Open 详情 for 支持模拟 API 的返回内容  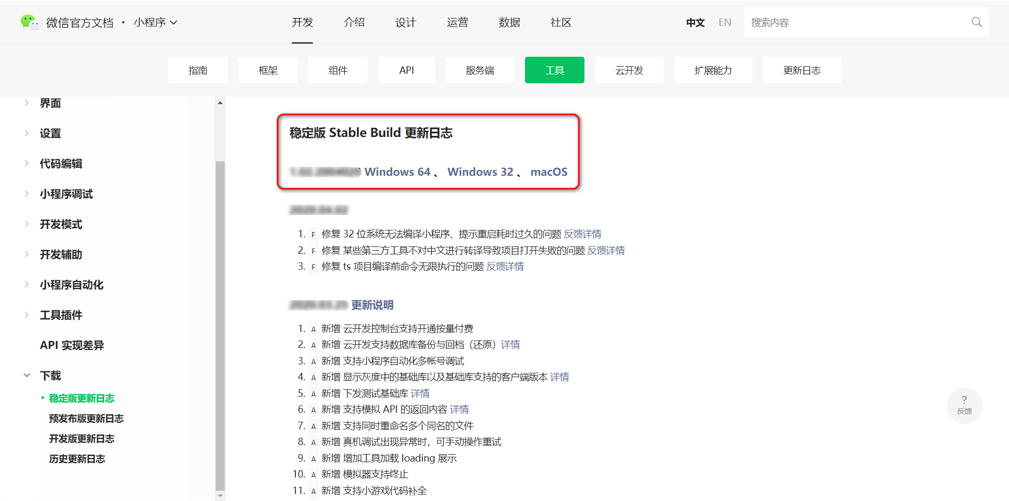459,409
